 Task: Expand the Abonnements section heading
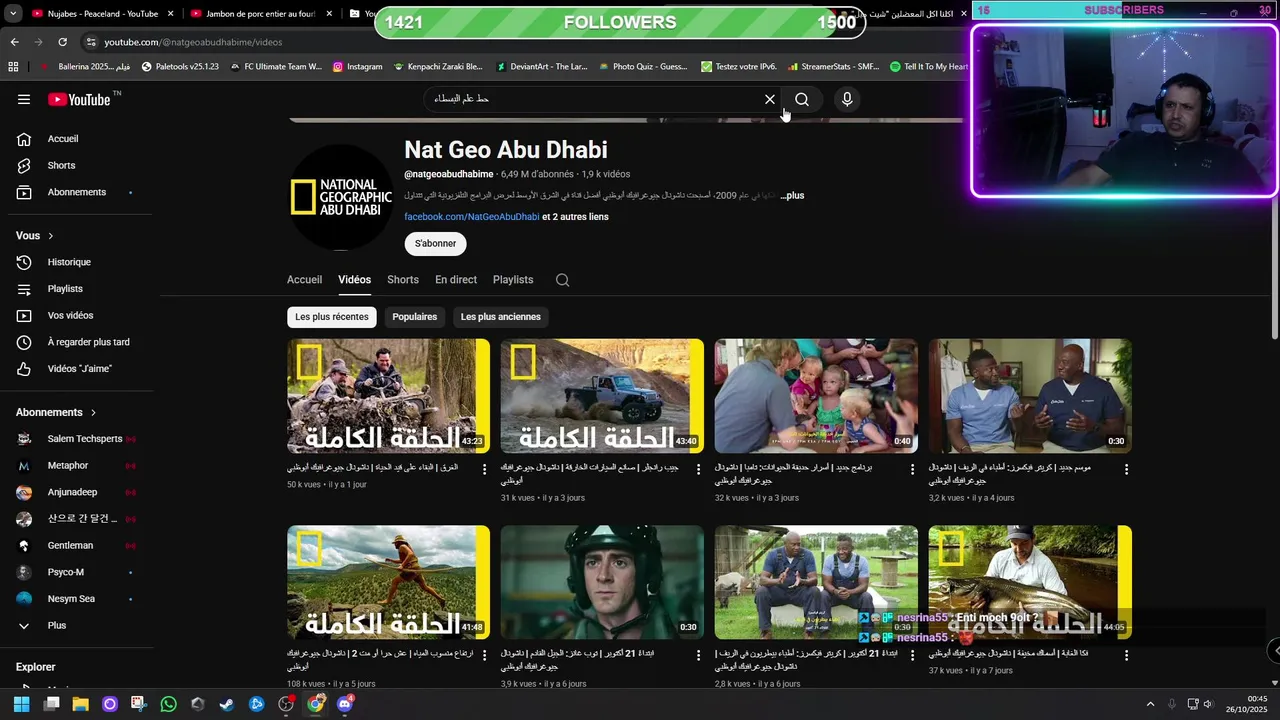57,412
